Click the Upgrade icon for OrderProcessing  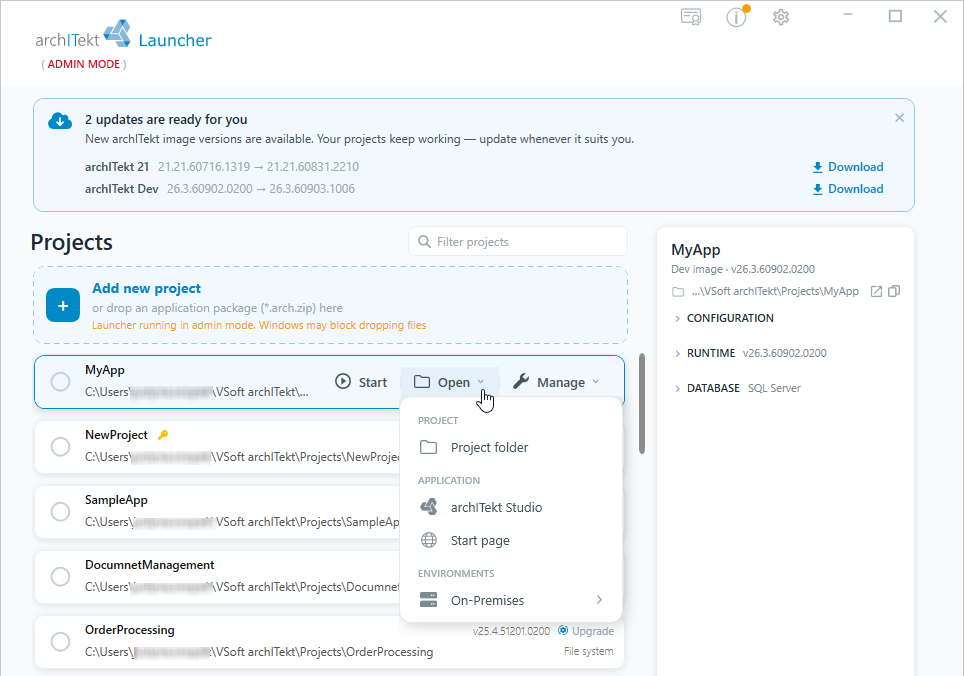(x=563, y=631)
